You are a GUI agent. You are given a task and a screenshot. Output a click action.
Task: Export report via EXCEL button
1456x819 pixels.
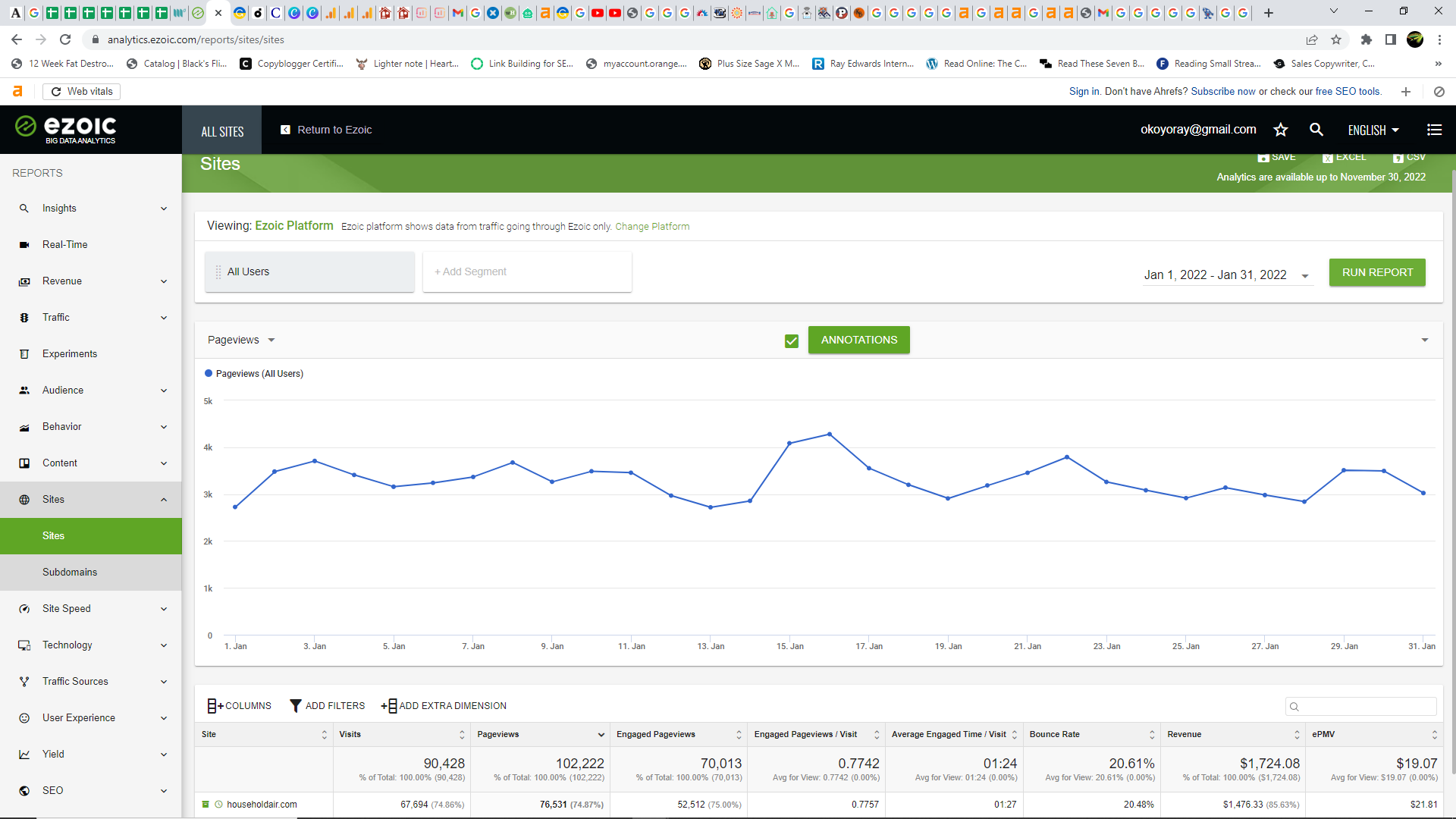pos(1344,157)
